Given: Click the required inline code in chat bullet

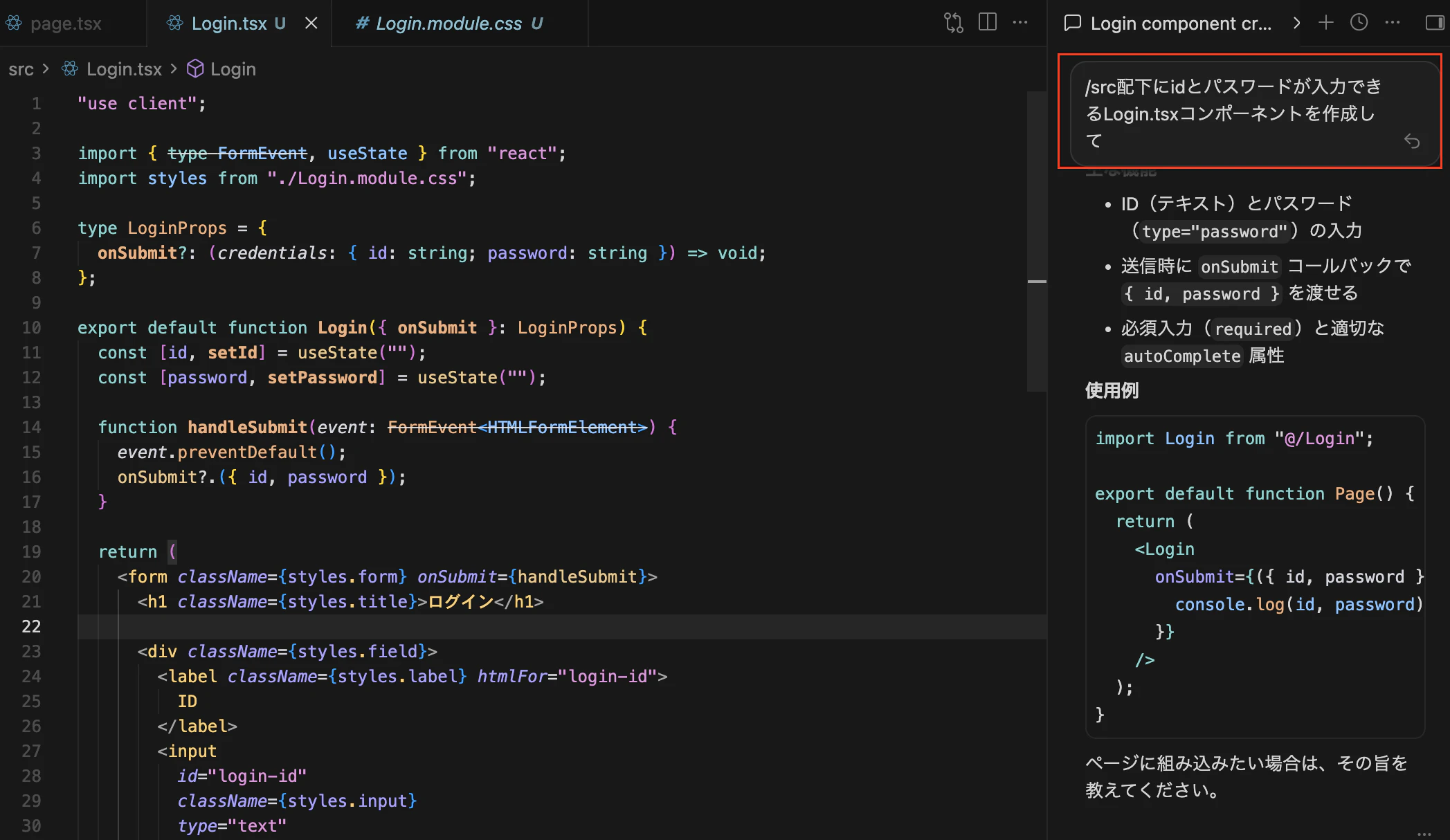Looking at the screenshot, I should click(x=1253, y=329).
